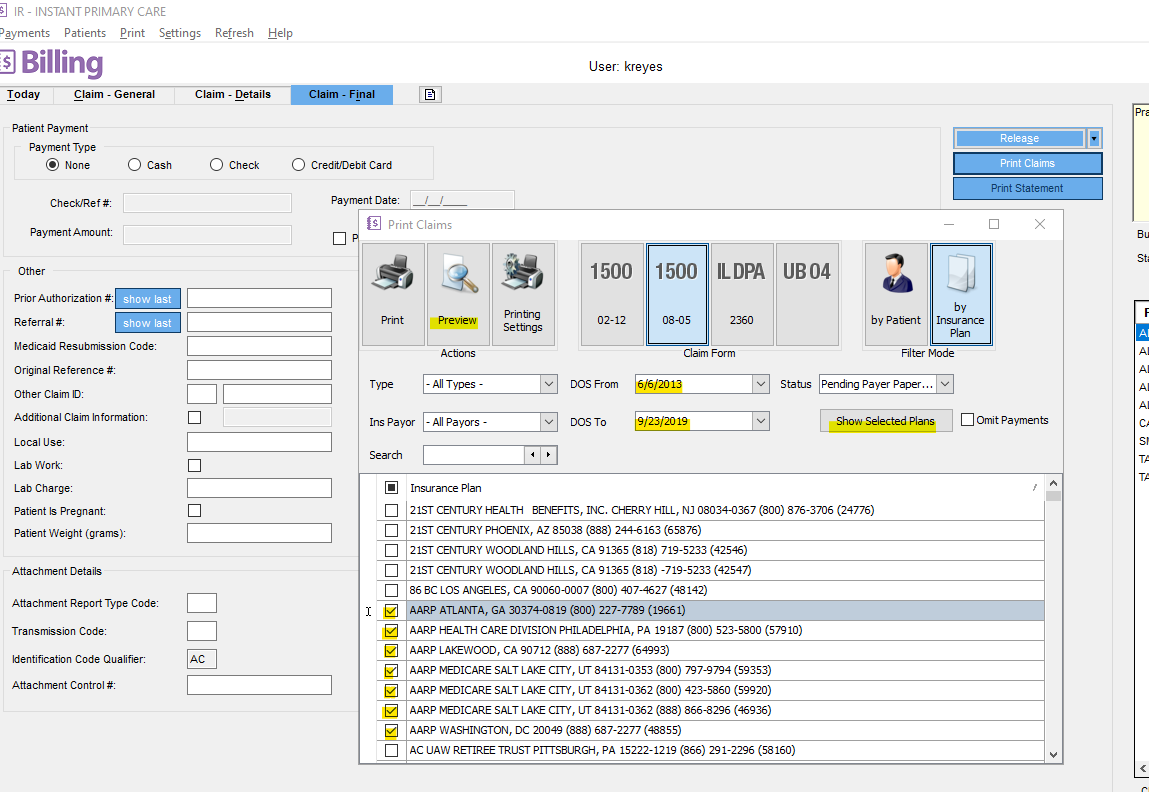Open Printing Settings

(522, 294)
